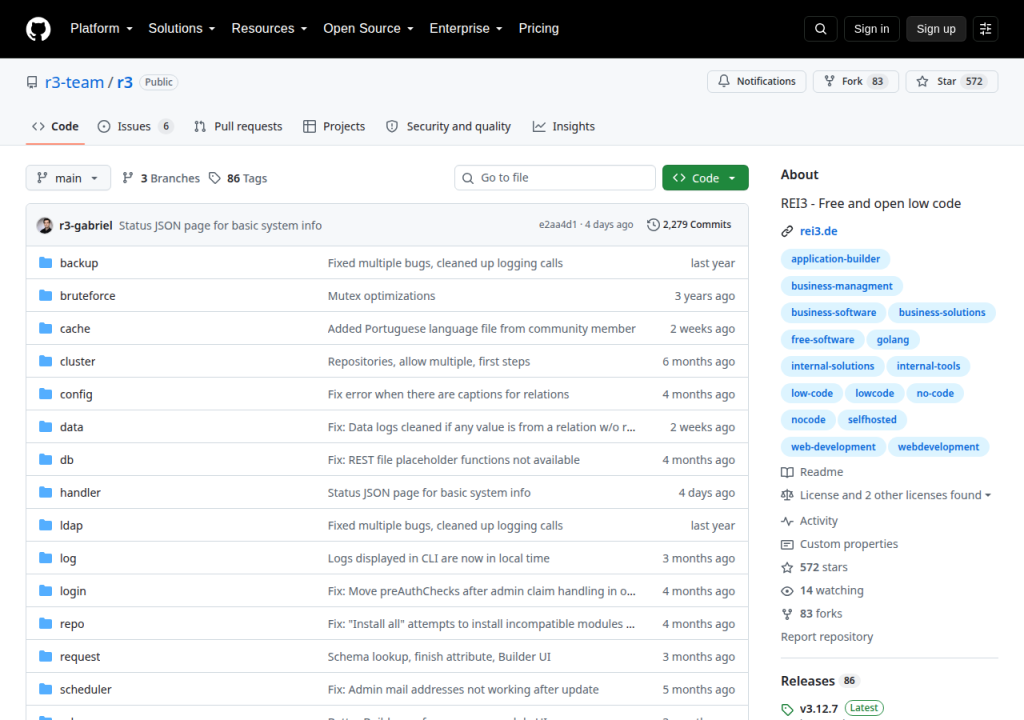Viewport: 1024px width, 720px height.
Task: Click the handler folder icon
Action: coord(45,492)
